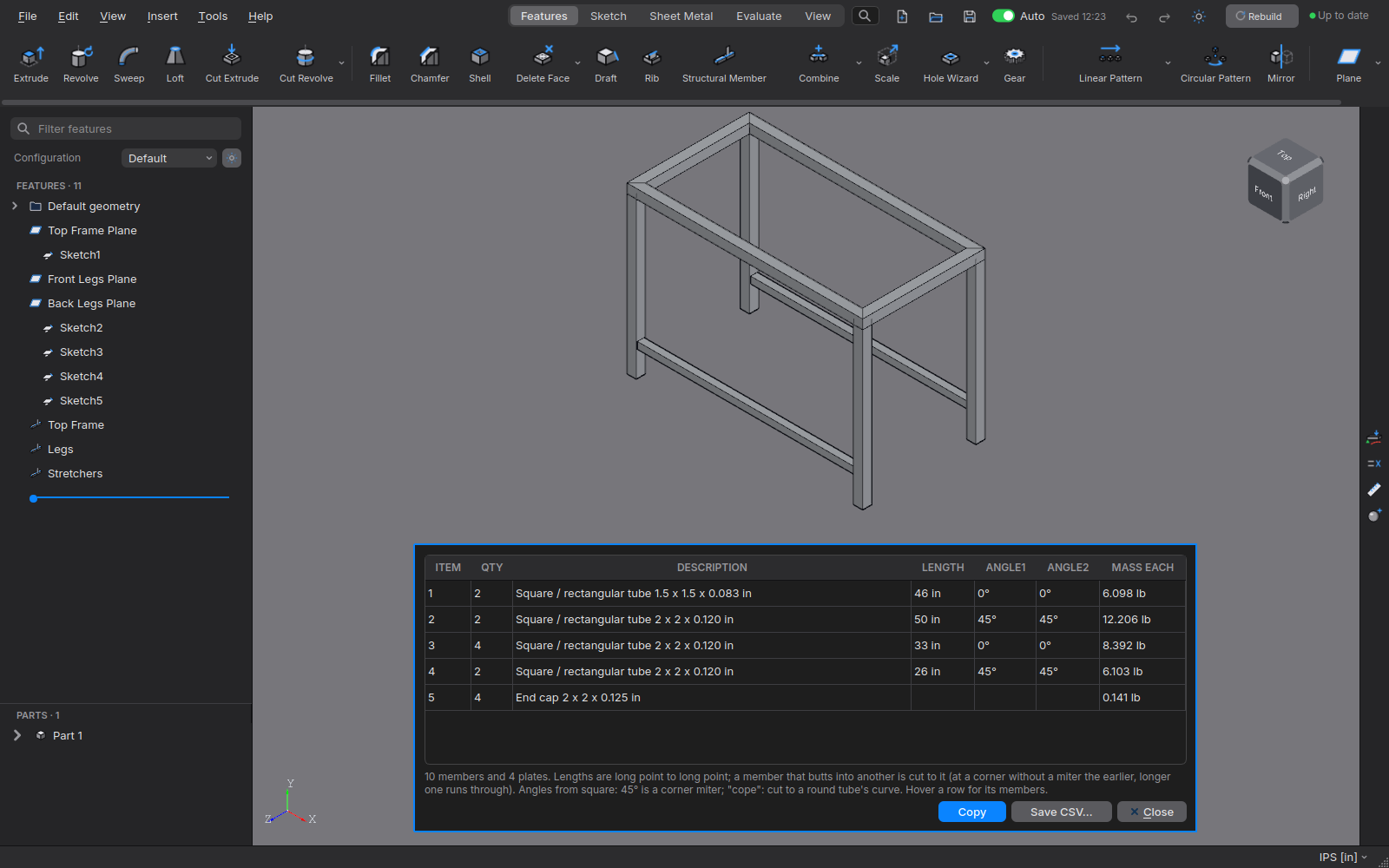Toggle the Auto rebuild switch

click(1004, 16)
